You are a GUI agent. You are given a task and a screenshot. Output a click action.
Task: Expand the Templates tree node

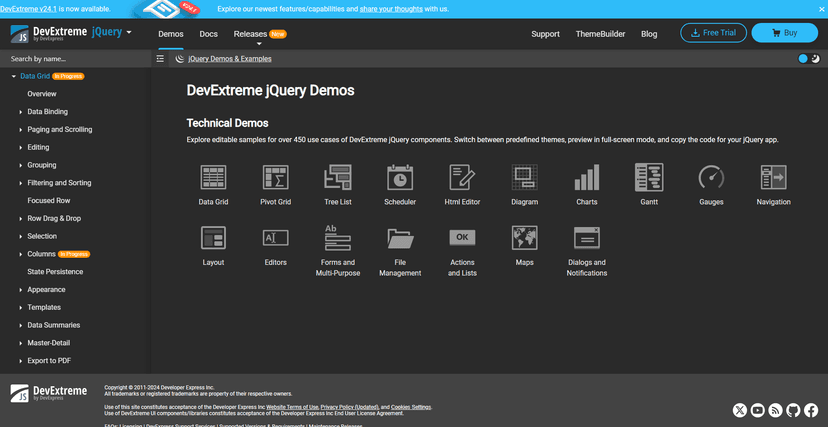[21, 308]
